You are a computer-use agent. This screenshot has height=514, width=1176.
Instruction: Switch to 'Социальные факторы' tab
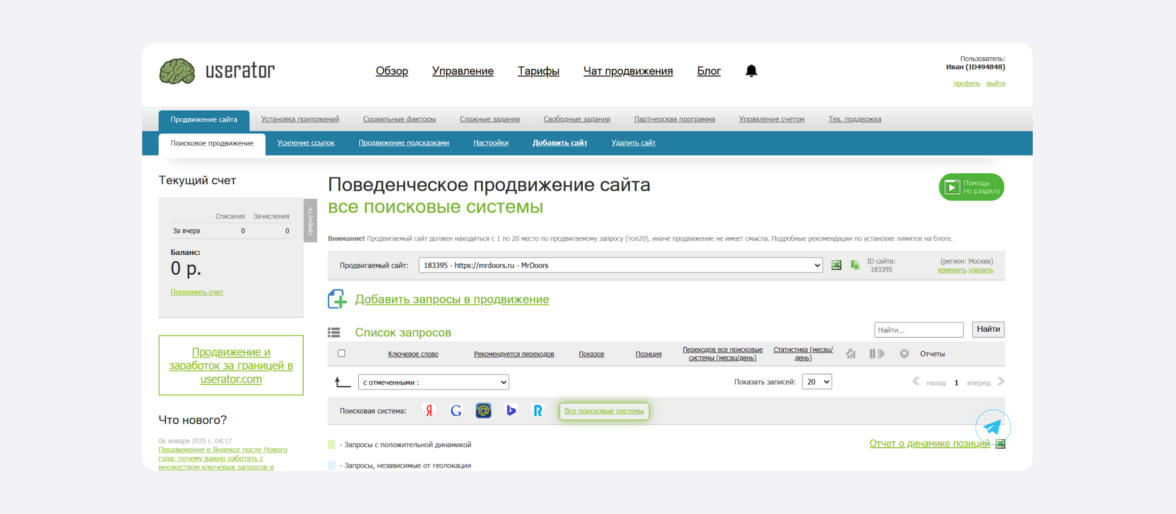(x=392, y=119)
